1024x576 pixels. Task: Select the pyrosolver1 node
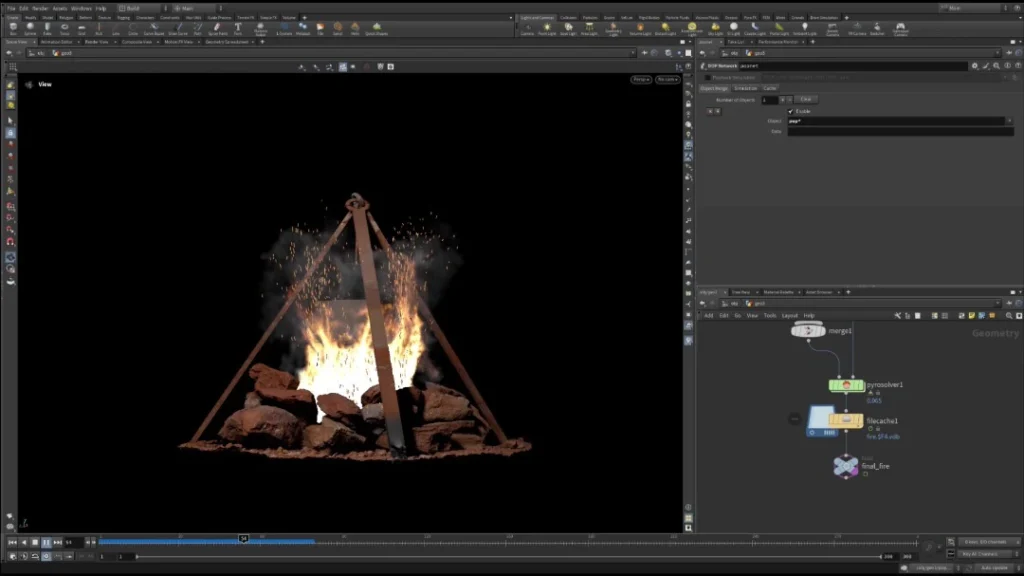click(846, 385)
